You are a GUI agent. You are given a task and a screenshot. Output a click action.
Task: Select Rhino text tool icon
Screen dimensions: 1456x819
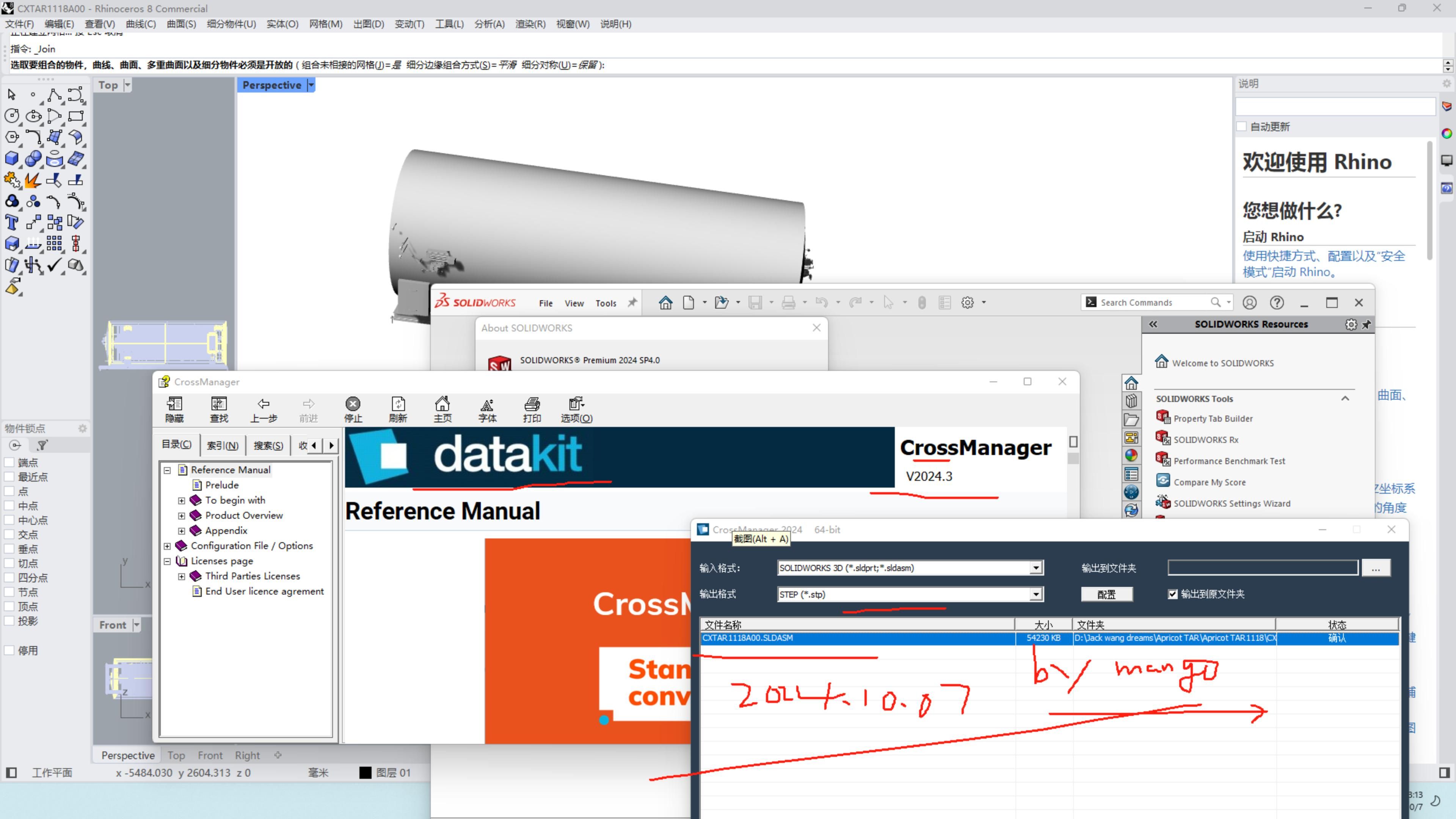[11, 222]
